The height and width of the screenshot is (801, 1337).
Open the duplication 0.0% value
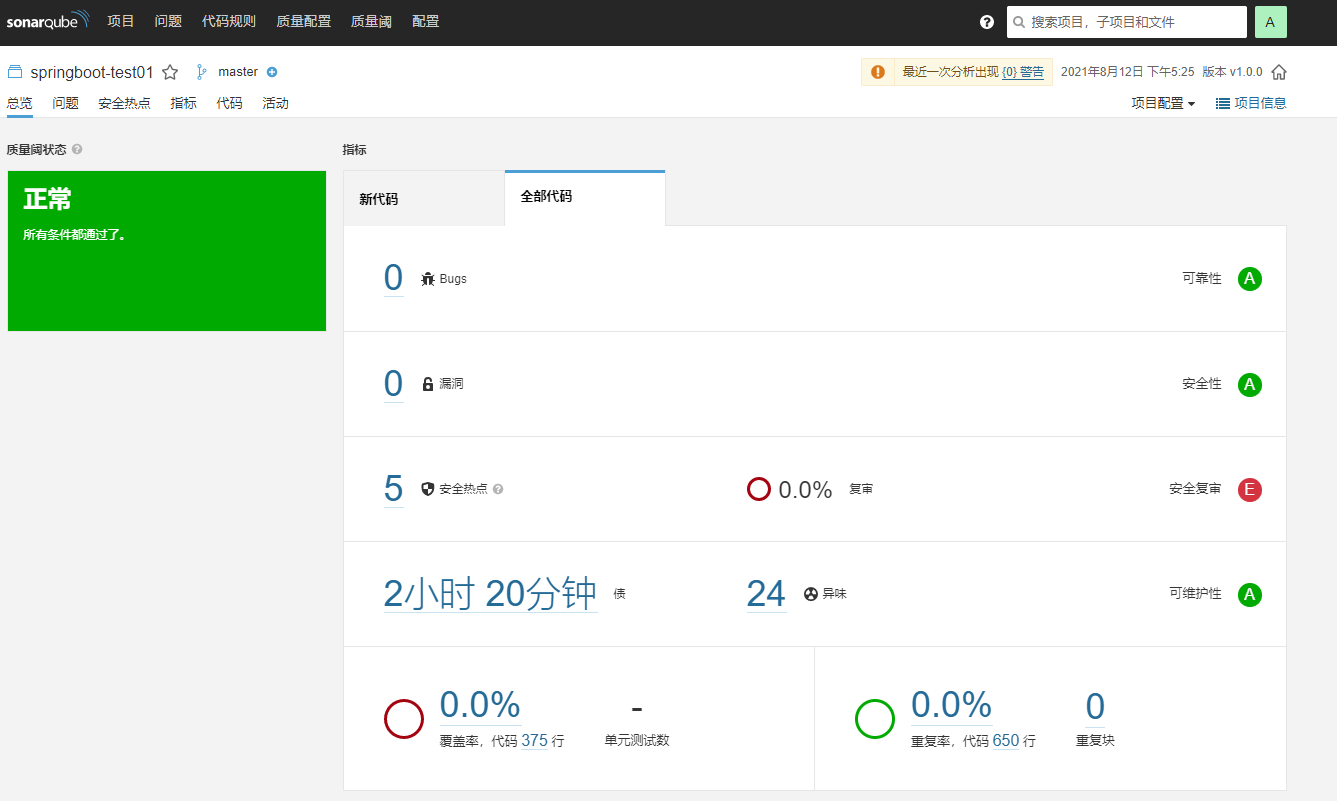pyautogui.click(x=951, y=705)
